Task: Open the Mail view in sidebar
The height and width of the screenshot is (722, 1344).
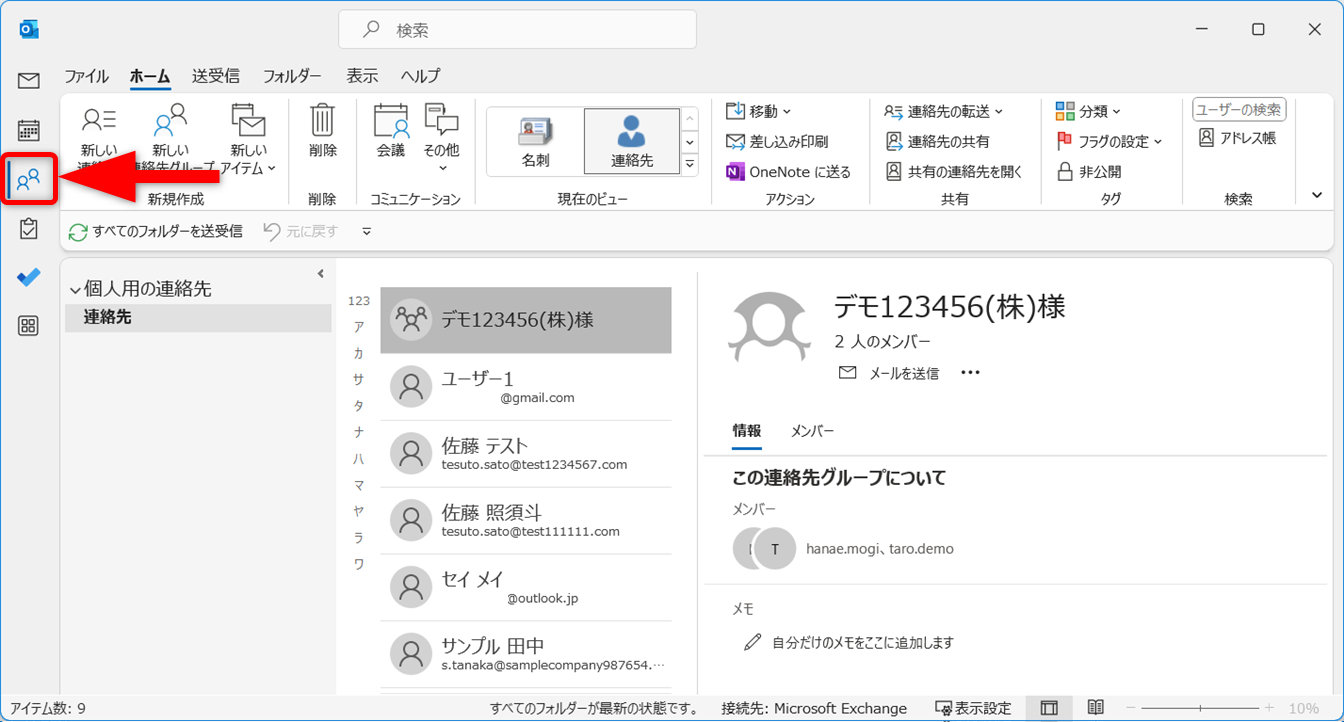Action: click(28, 81)
